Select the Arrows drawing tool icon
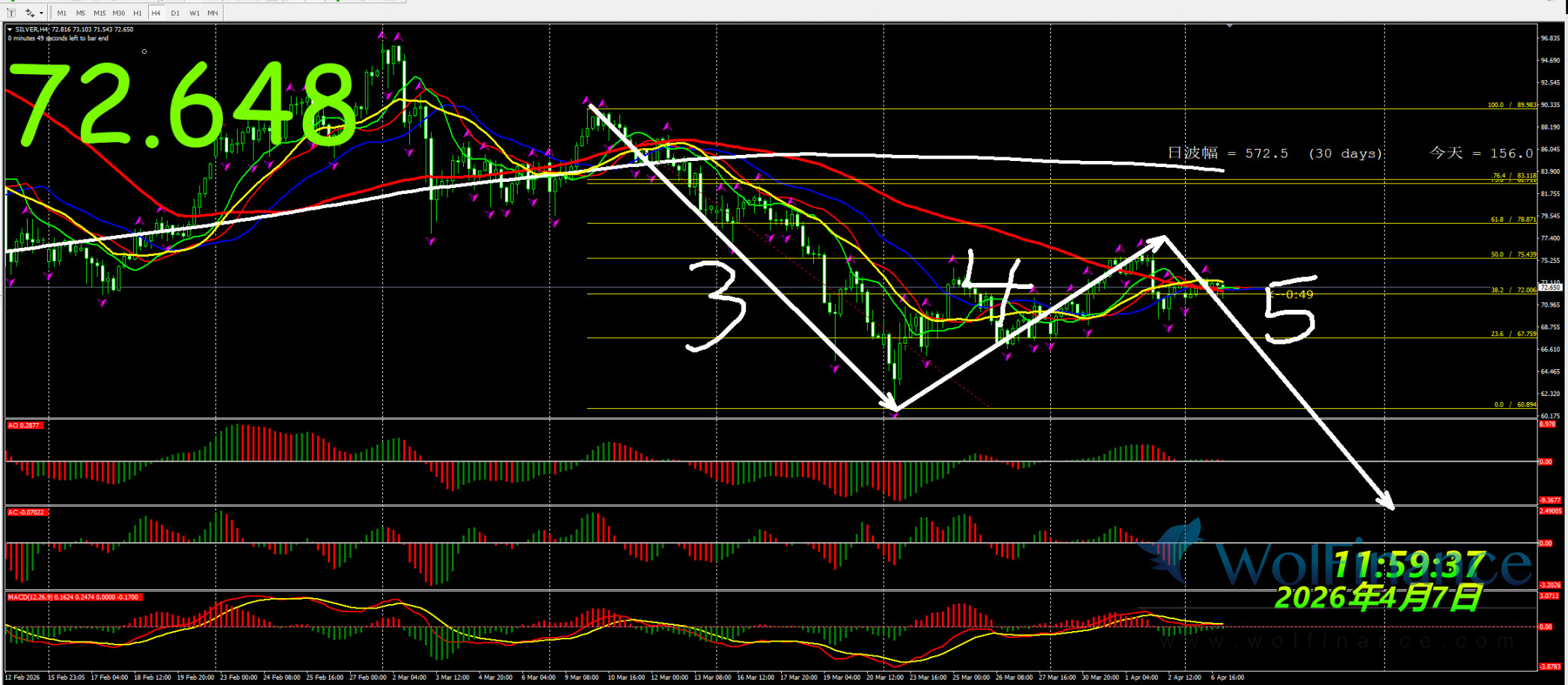The height and width of the screenshot is (685, 1568). [x=30, y=13]
